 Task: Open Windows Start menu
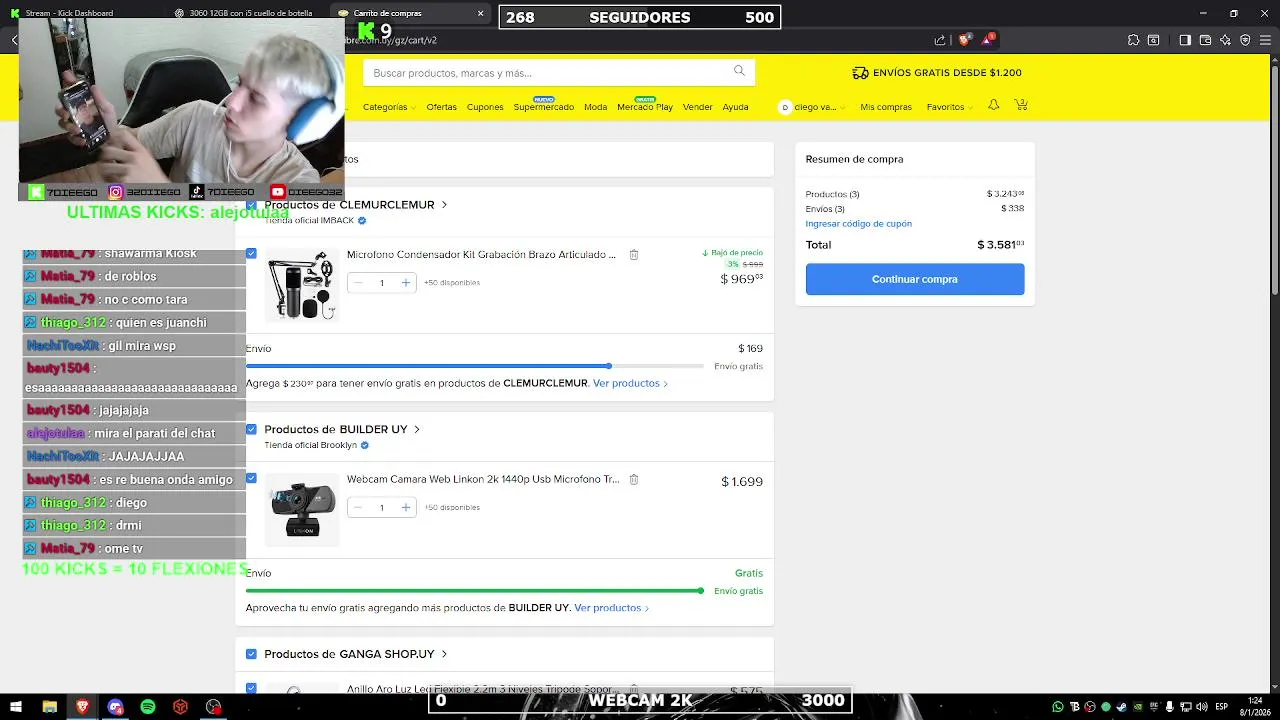16,707
